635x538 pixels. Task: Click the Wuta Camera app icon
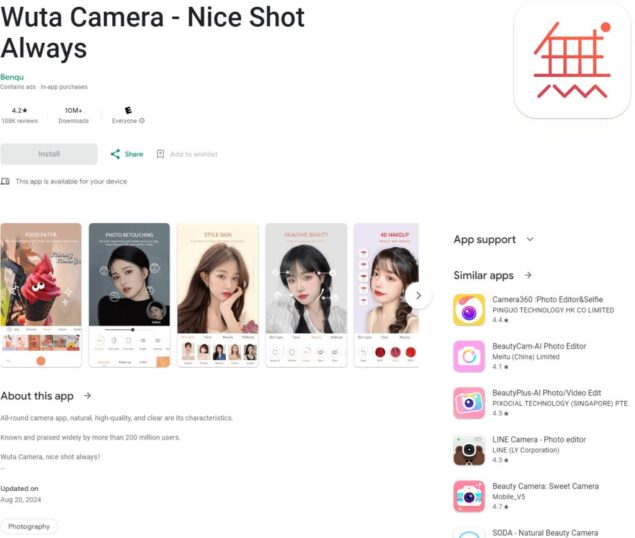click(572, 60)
